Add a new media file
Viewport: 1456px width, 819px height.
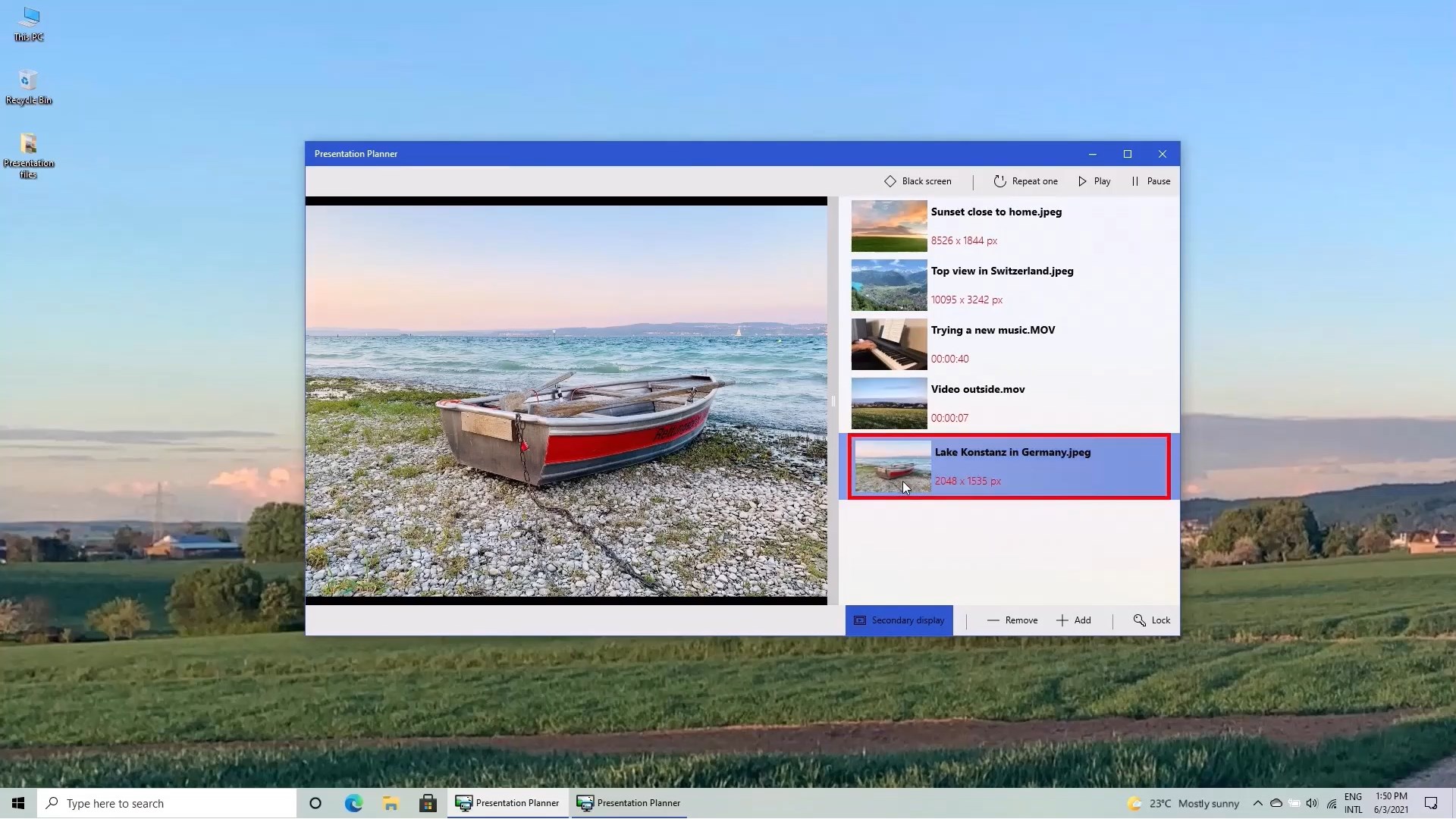pos(1074,620)
